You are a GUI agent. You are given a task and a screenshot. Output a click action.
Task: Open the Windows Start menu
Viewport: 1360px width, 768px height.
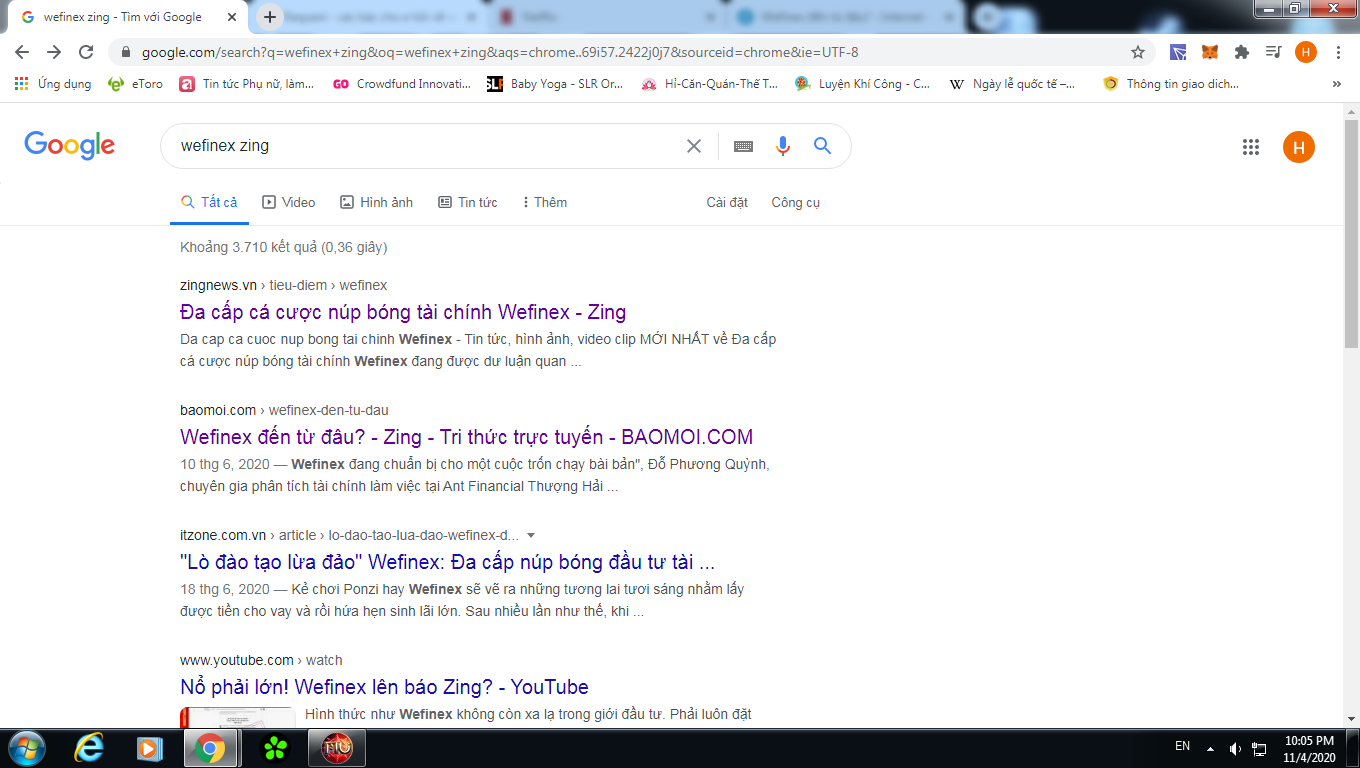pos(25,748)
